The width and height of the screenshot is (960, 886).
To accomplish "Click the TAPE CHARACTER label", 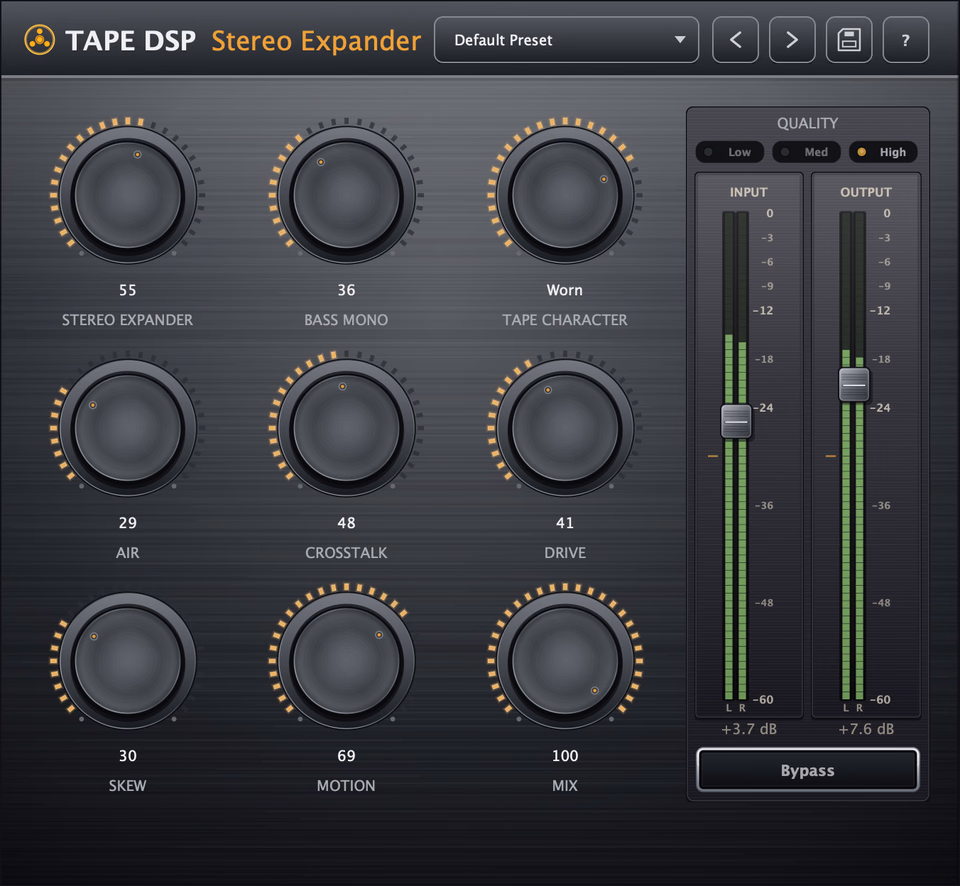I will pyautogui.click(x=564, y=320).
